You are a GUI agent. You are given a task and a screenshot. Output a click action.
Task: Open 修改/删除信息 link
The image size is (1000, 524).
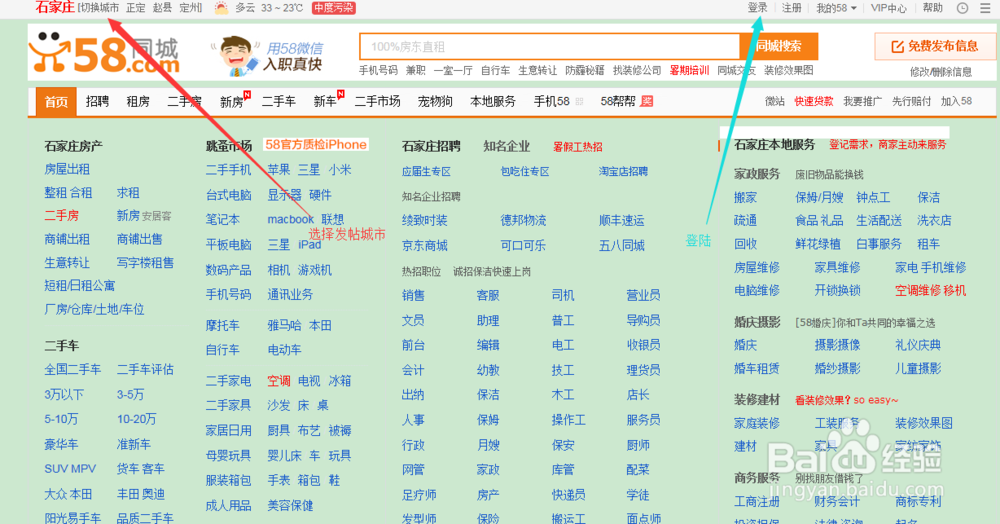tap(941, 71)
